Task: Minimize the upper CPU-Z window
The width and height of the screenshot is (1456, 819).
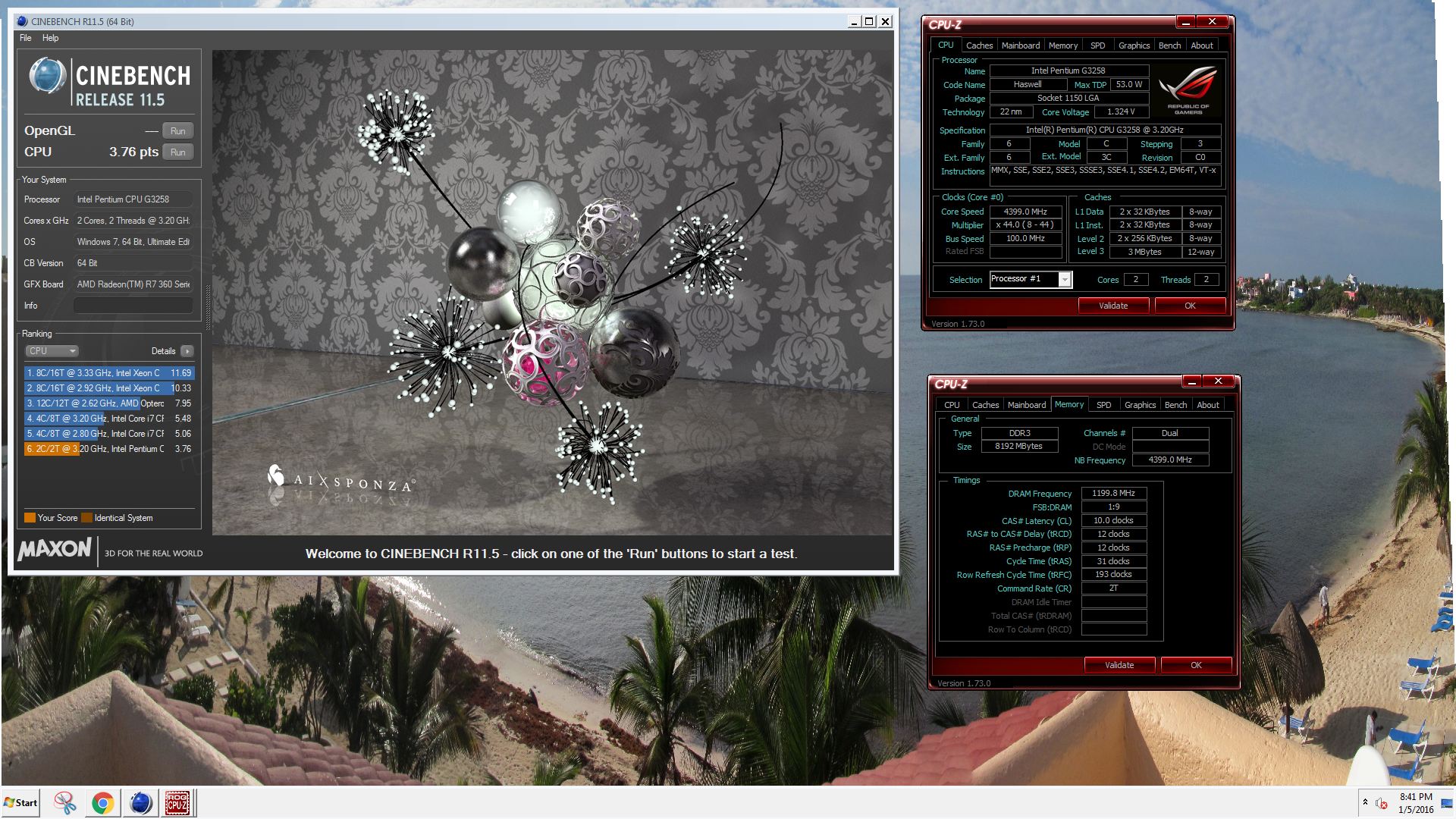Action: click(1186, 22)
